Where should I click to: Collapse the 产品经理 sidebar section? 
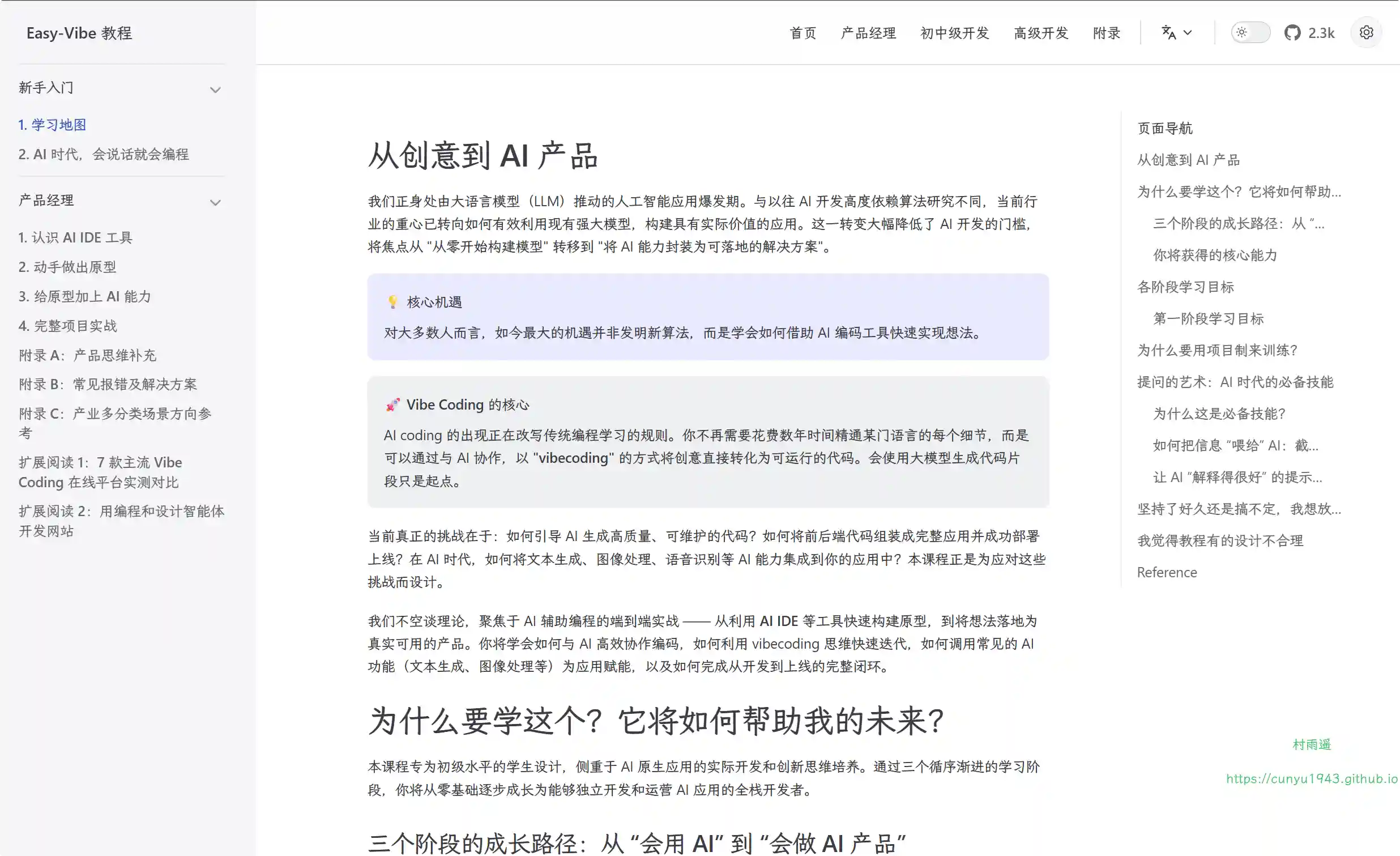click(215, 202)
